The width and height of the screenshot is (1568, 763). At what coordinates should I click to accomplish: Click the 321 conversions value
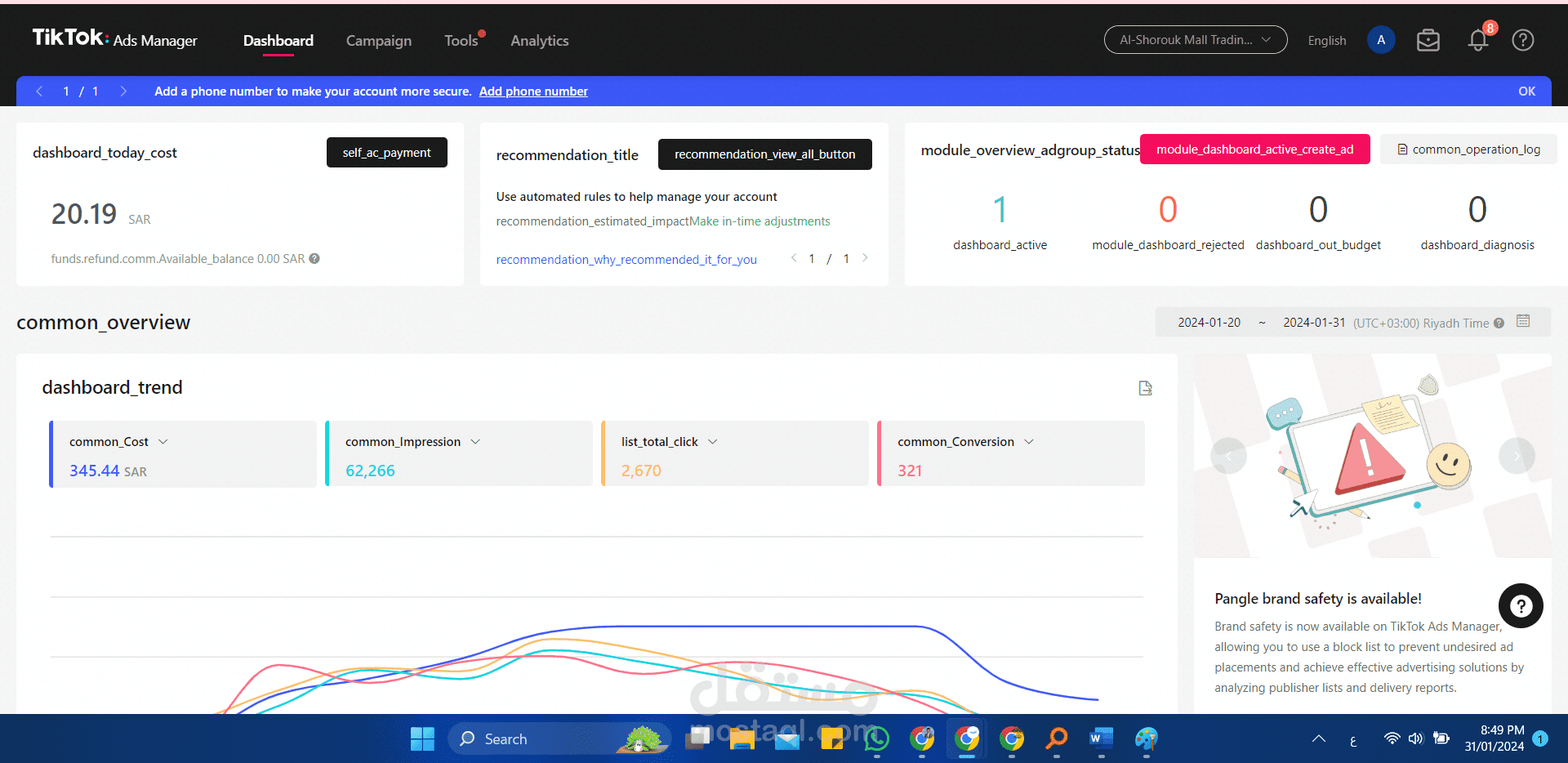coord(910,471)
